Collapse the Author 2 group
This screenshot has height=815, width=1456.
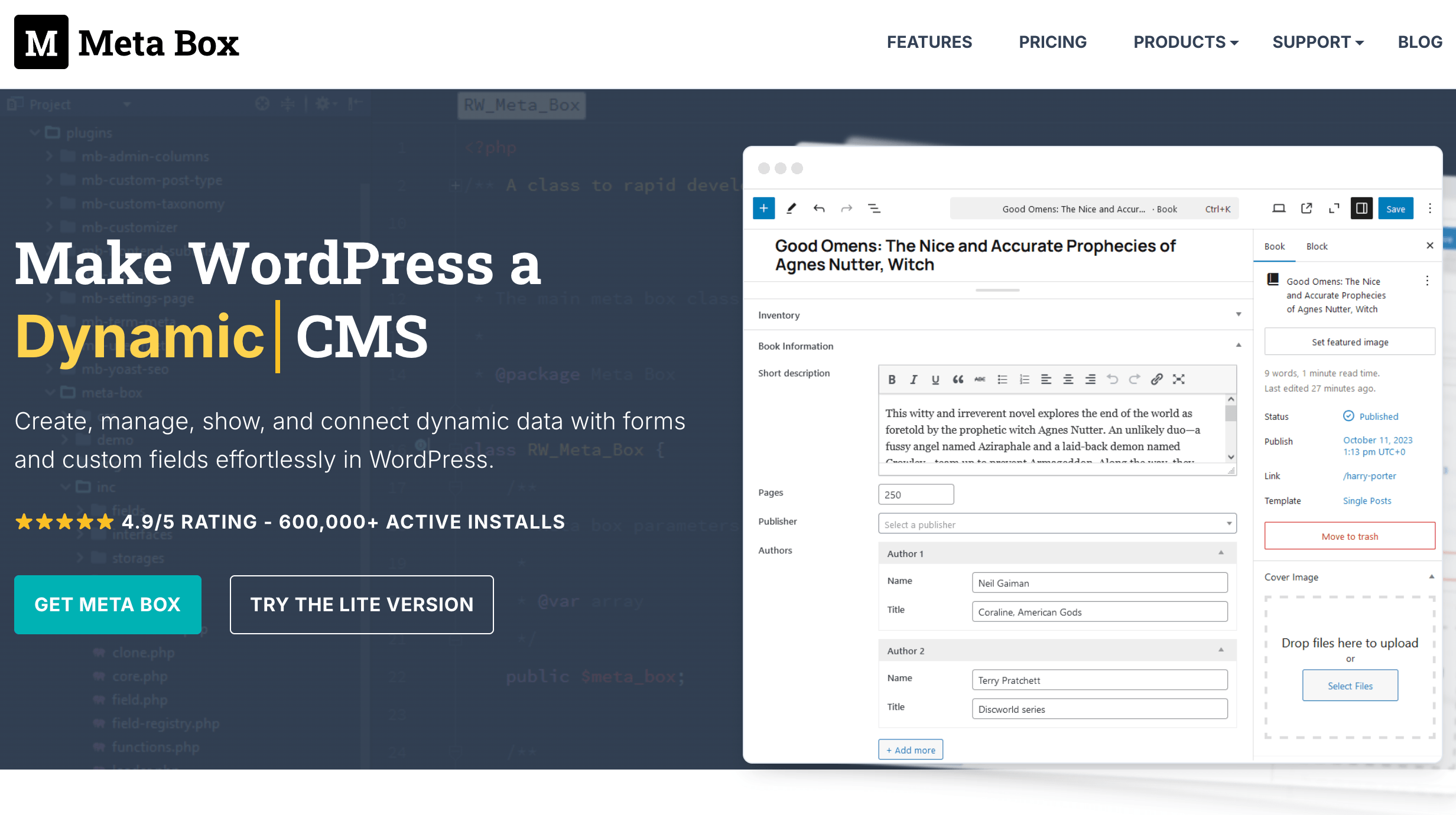pyautogui.click(x=1221, y=650)
